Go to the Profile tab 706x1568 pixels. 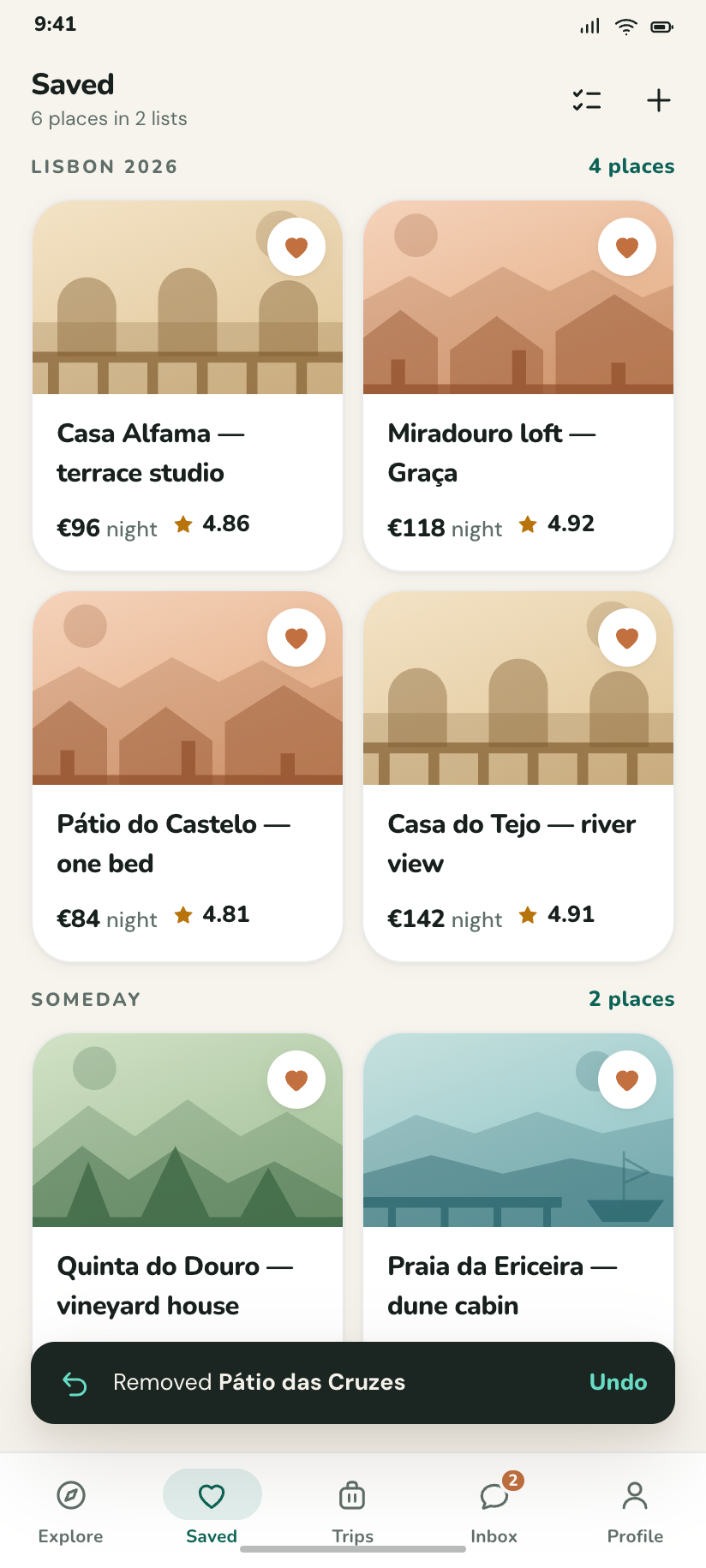click(635, 1512)
